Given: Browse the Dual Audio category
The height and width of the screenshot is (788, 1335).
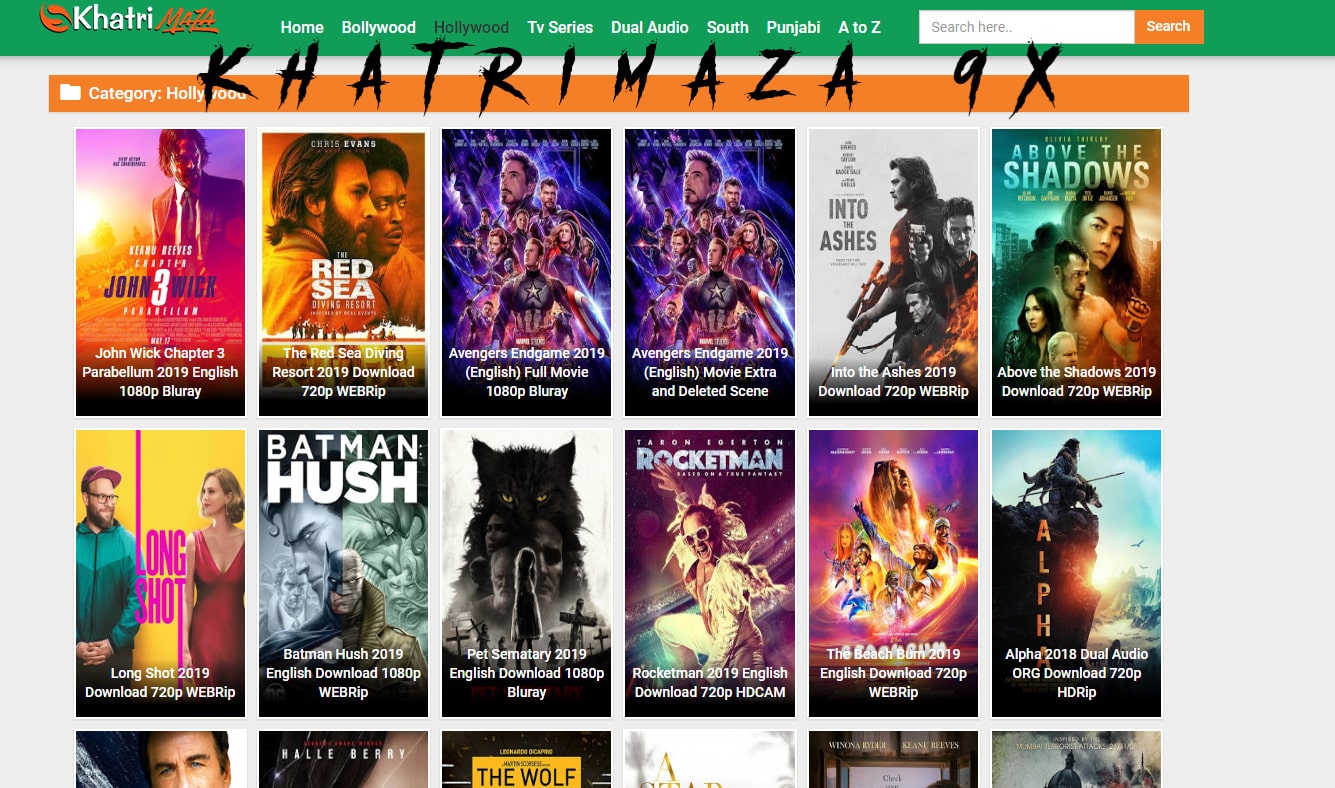Looking at the screenshot, I should click(650, 27).
